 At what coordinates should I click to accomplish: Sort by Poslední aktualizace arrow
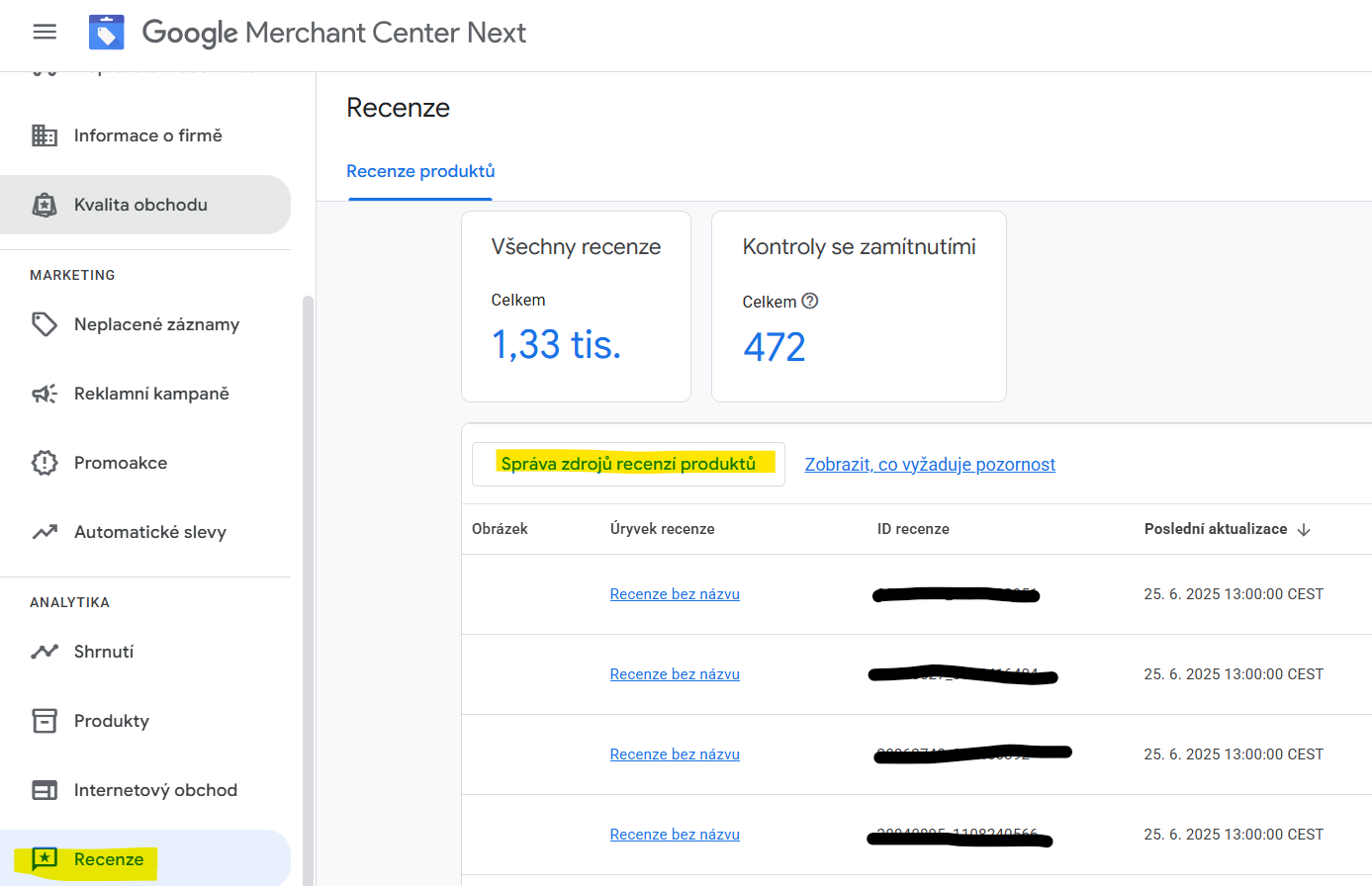click(1304, 530)
